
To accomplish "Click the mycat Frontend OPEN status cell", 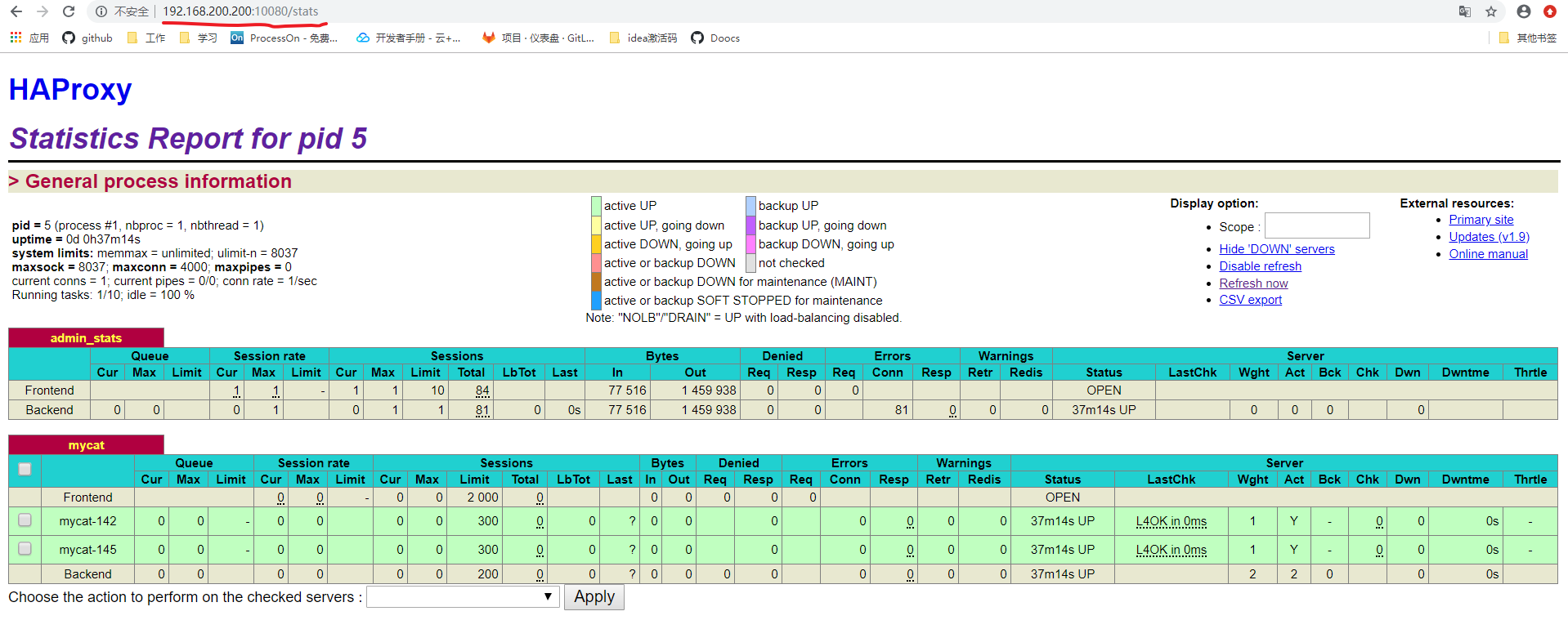I will [x=1063, y=497].
